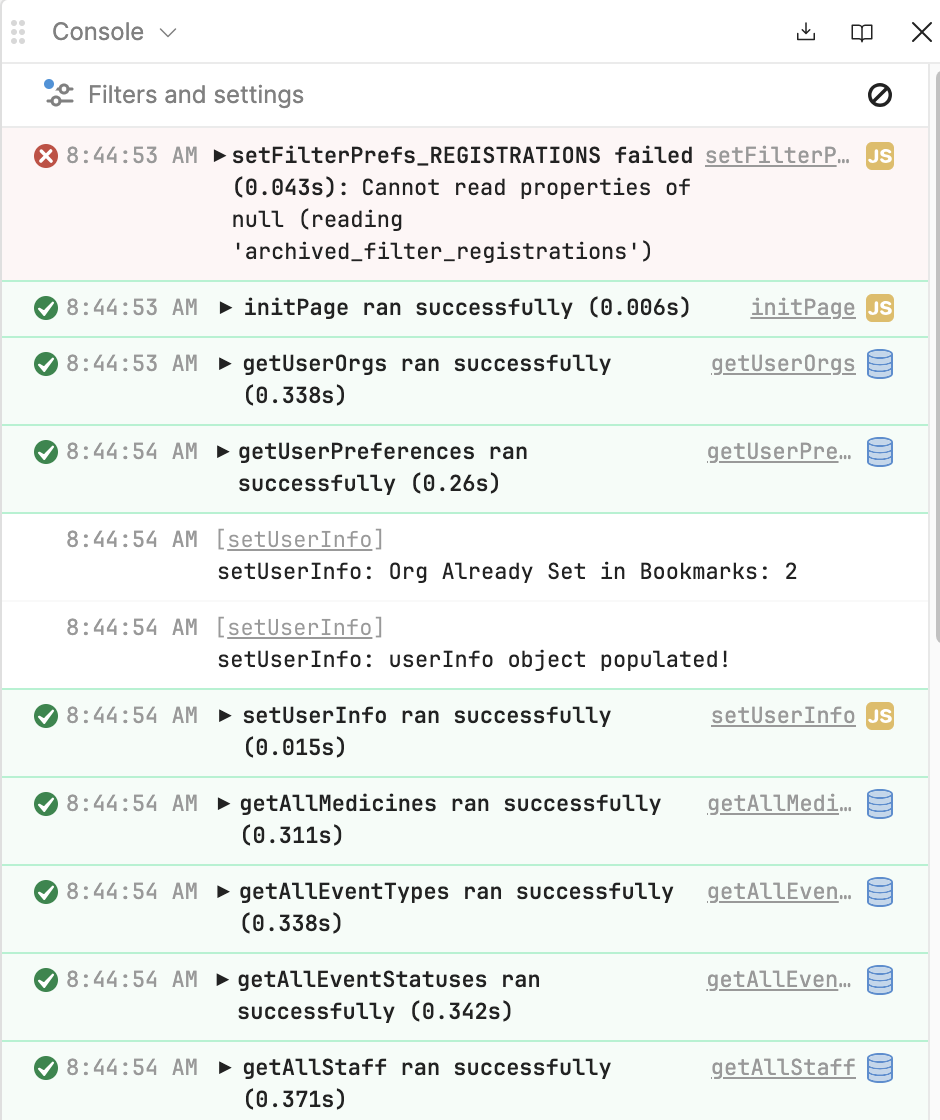Click the drag handle dots beside Console
Image resolution: width=940 pixels, height=1120 pixels.
click(19, 32)
